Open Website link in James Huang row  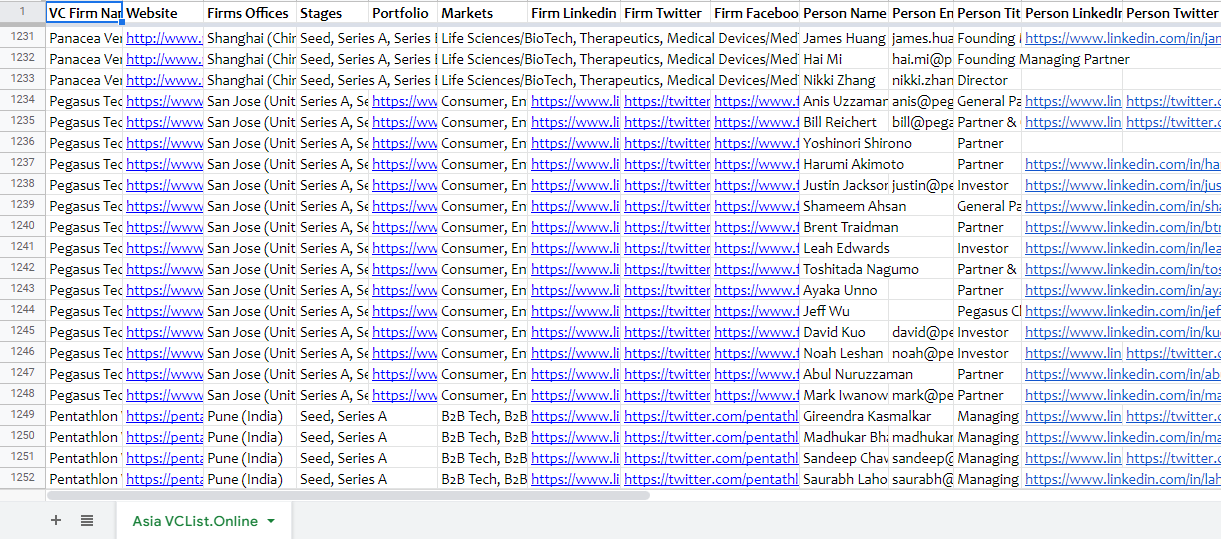coord(164,38)
